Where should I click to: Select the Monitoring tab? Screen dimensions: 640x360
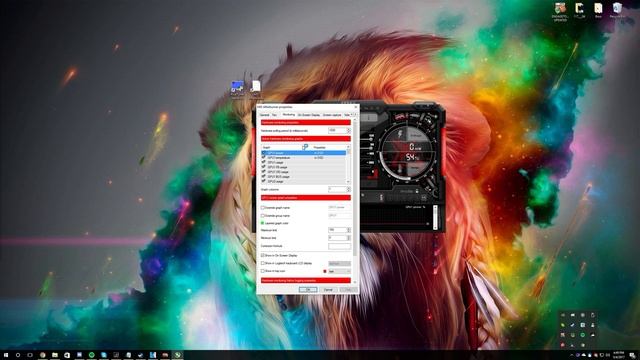pos(288,115)
